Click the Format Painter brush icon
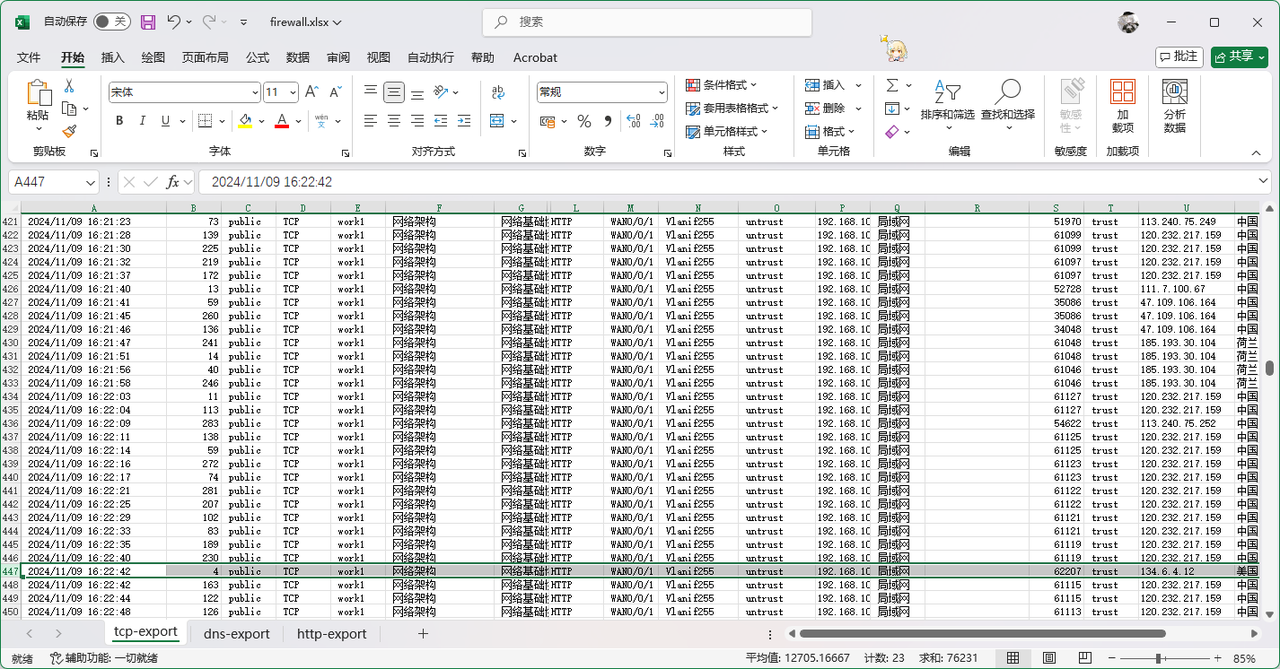 pos(69,130)
